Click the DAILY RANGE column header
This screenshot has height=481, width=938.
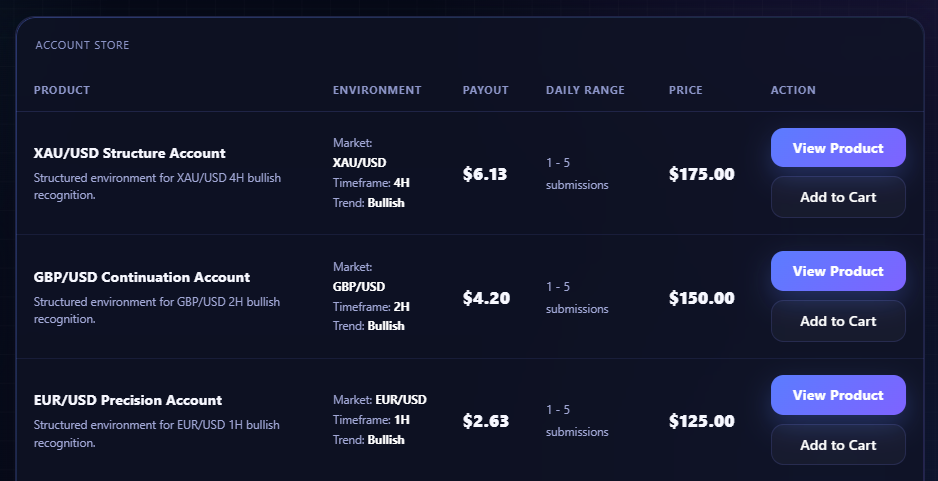[585, 90]
